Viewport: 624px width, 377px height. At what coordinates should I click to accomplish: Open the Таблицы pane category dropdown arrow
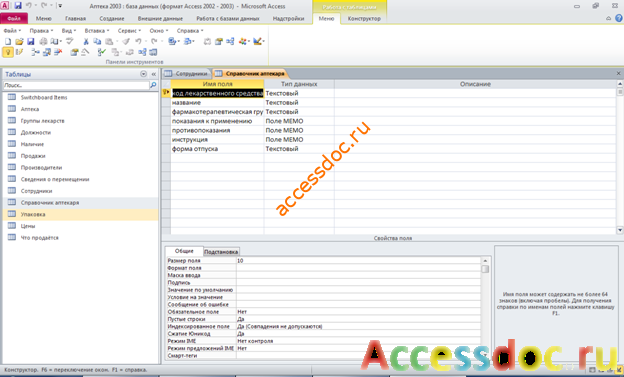click(x=143, y=74)
